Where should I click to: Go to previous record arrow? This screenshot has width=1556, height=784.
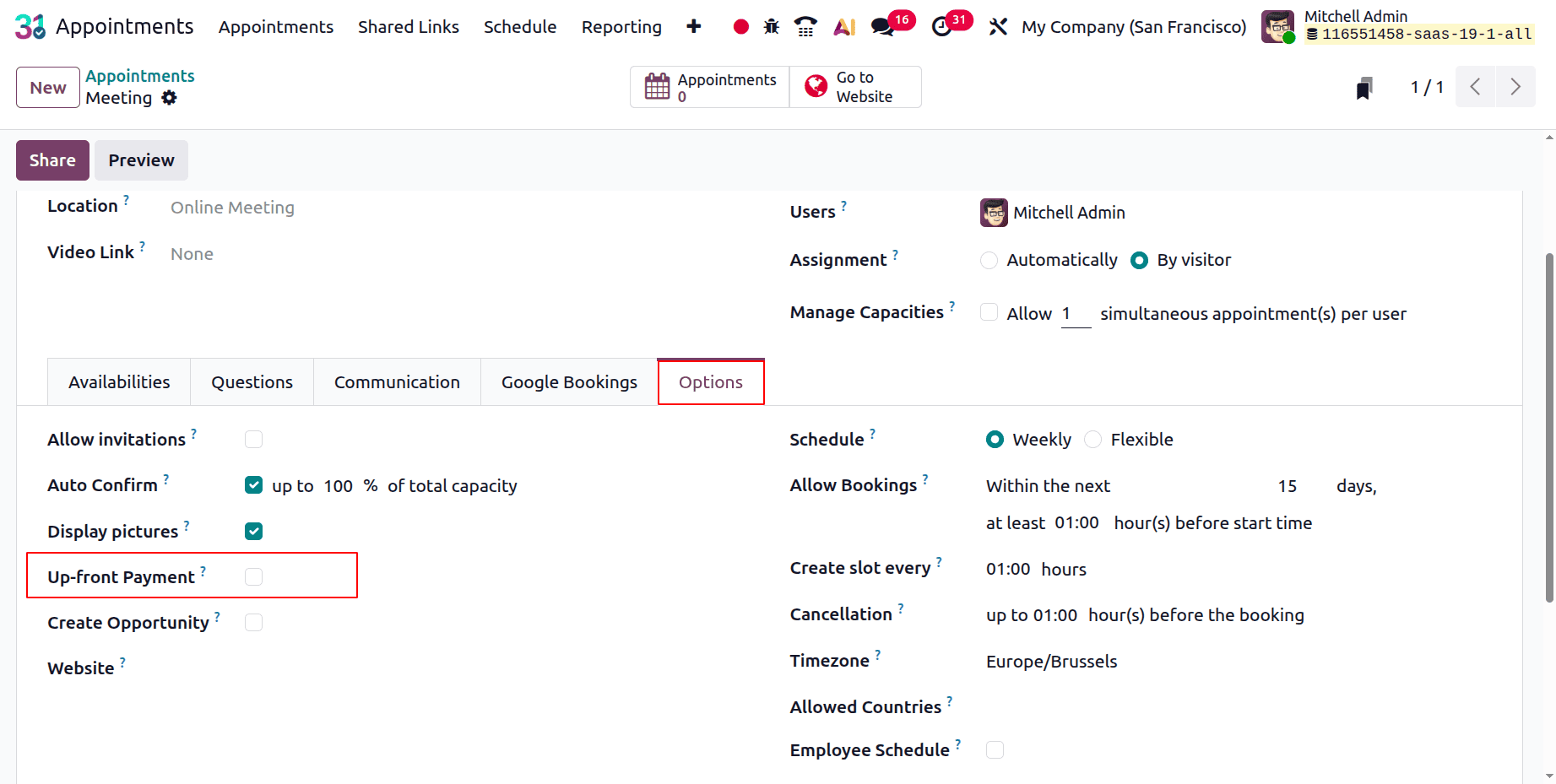pos(1475,87)
